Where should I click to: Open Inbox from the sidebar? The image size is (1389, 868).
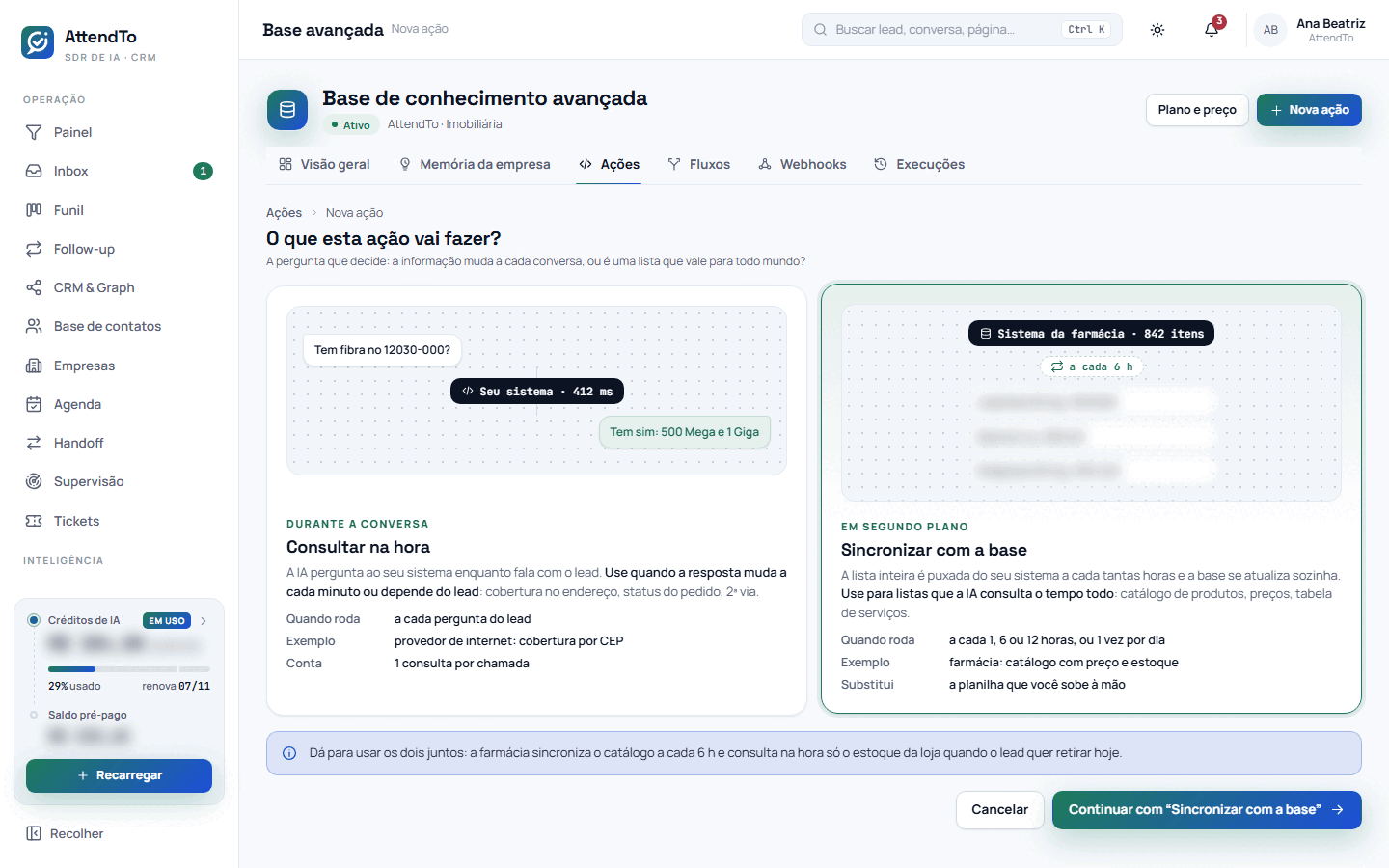click(x=119, y=171)
